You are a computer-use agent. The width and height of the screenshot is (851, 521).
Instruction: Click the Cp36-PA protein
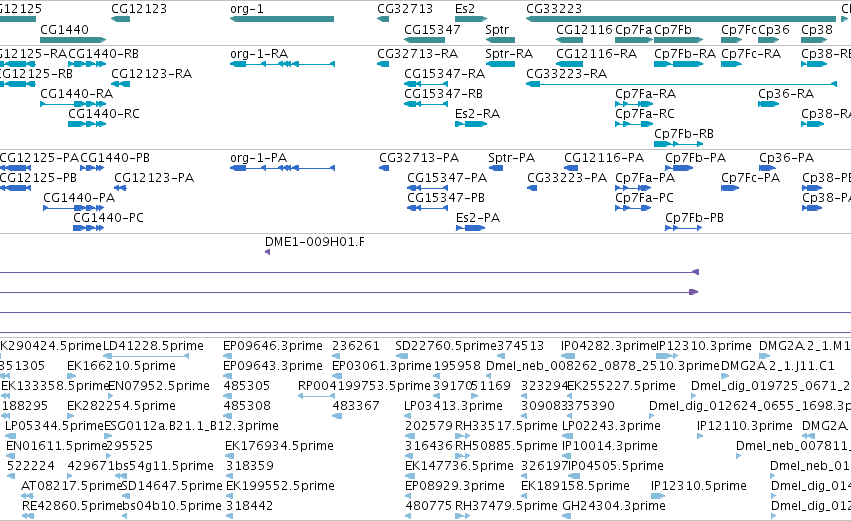point(786,157)
